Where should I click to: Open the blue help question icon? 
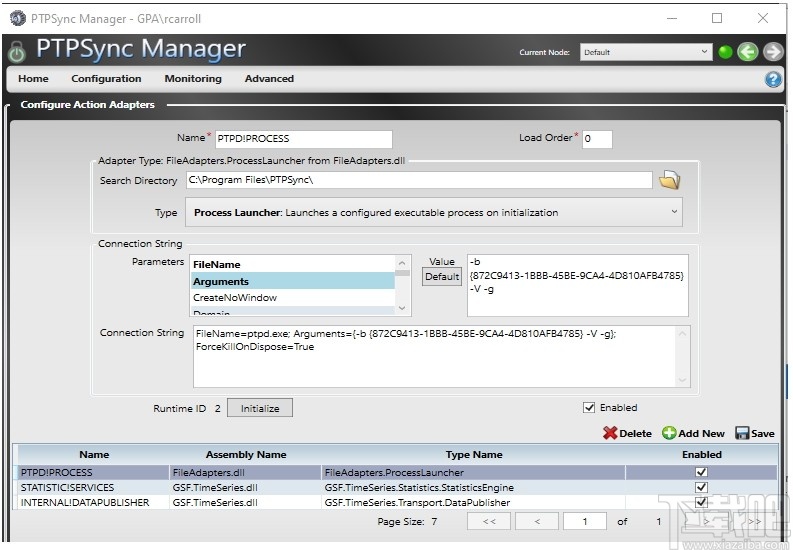click(773, 79)
